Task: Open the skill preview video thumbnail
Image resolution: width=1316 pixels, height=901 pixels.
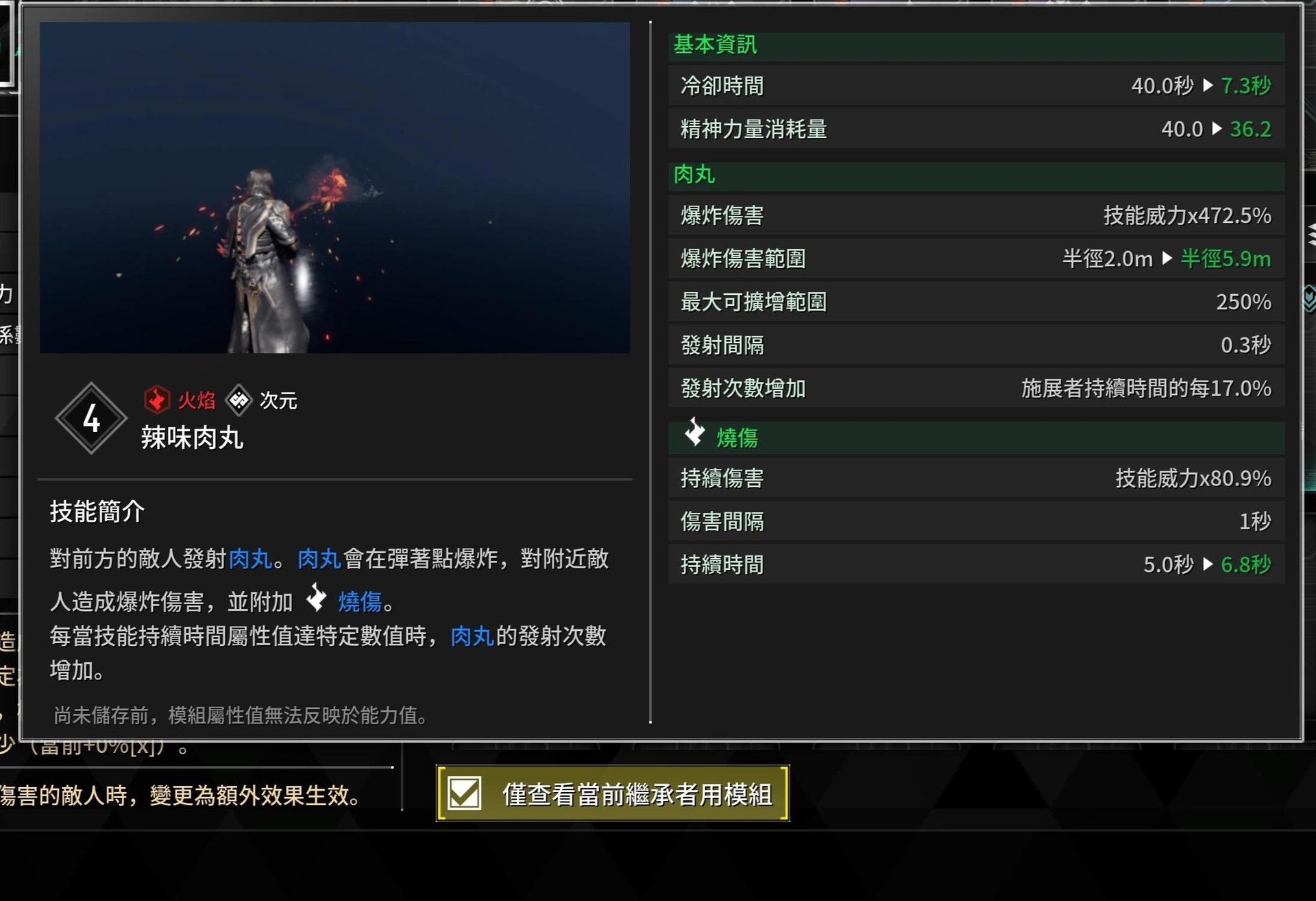Action: 334,187
